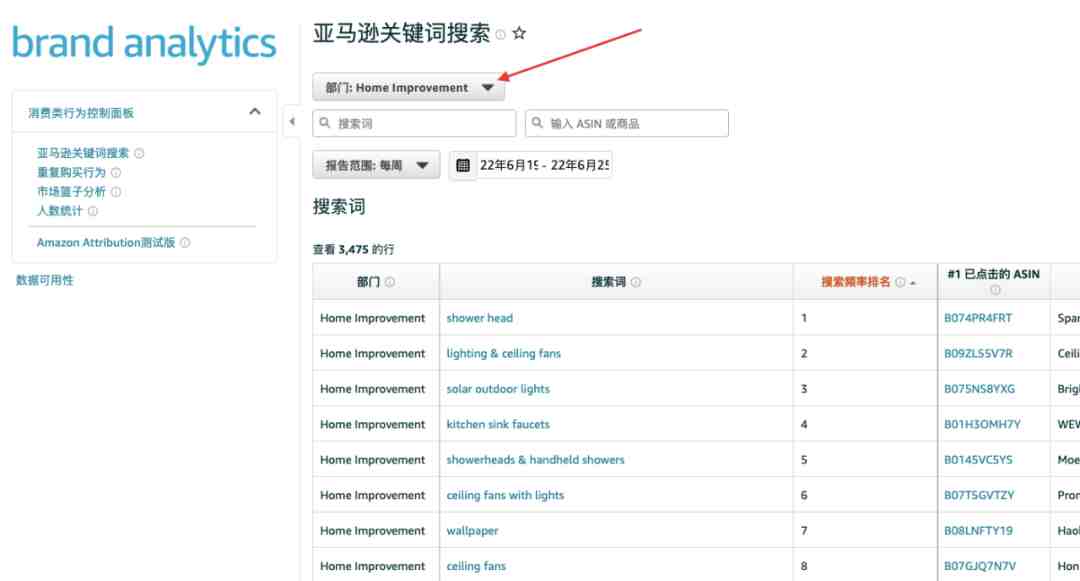
Task: Click the info icon next to 市场篮子分析
Action: [x=116, y=192]
